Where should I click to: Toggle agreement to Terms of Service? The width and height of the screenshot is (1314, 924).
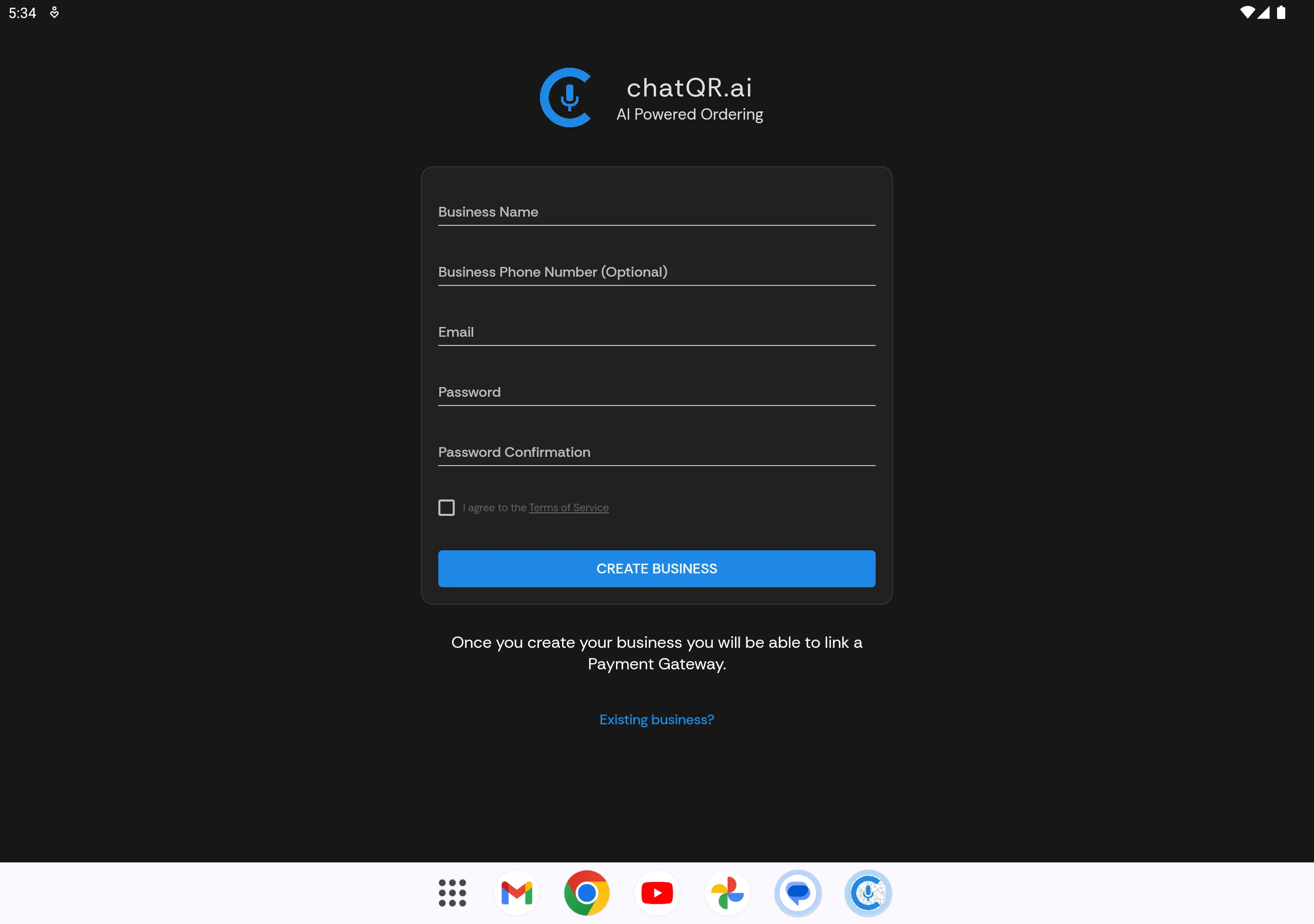point(447,508)
